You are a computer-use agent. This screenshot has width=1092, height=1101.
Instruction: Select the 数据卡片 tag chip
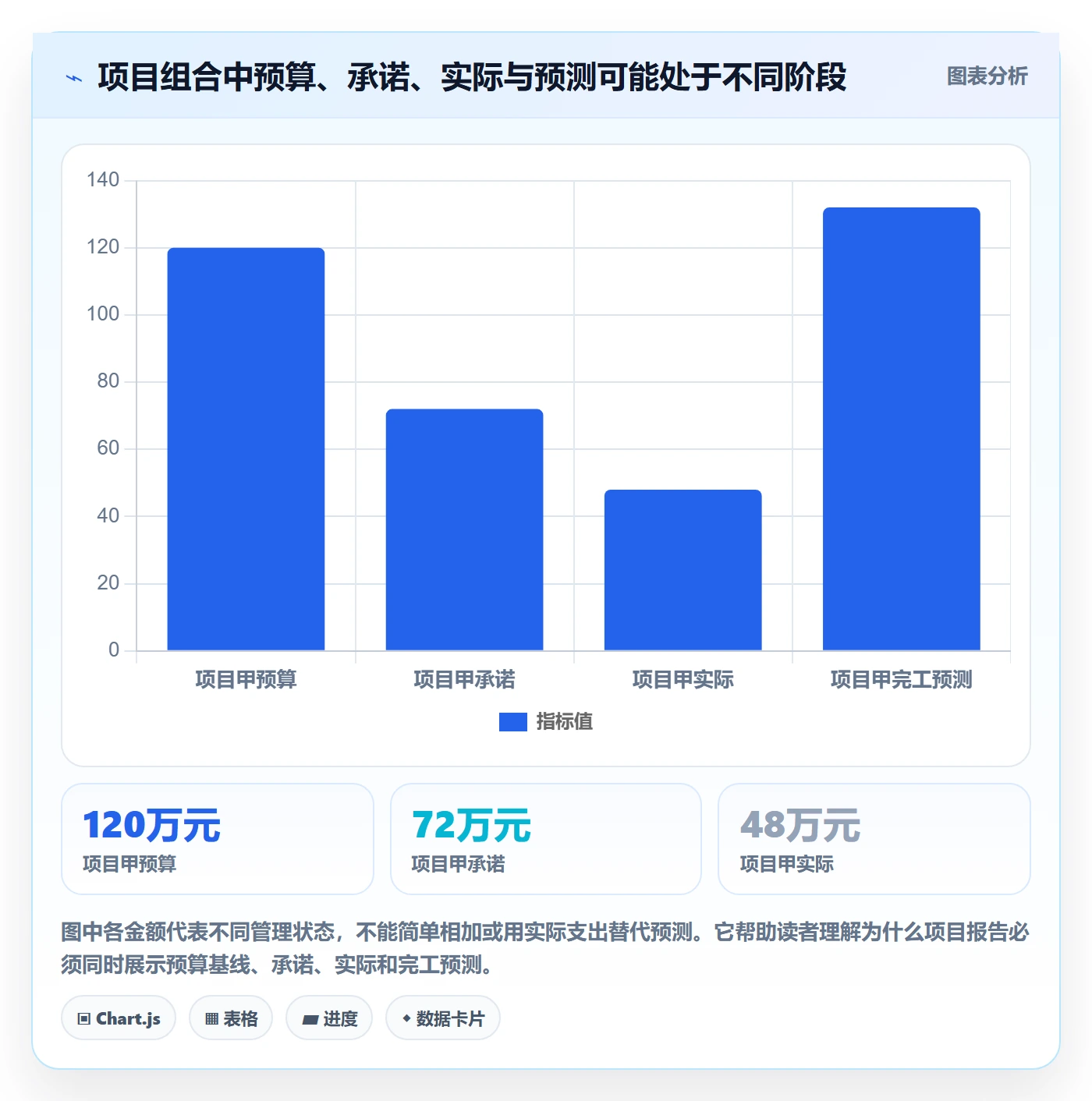point(443,1018)
